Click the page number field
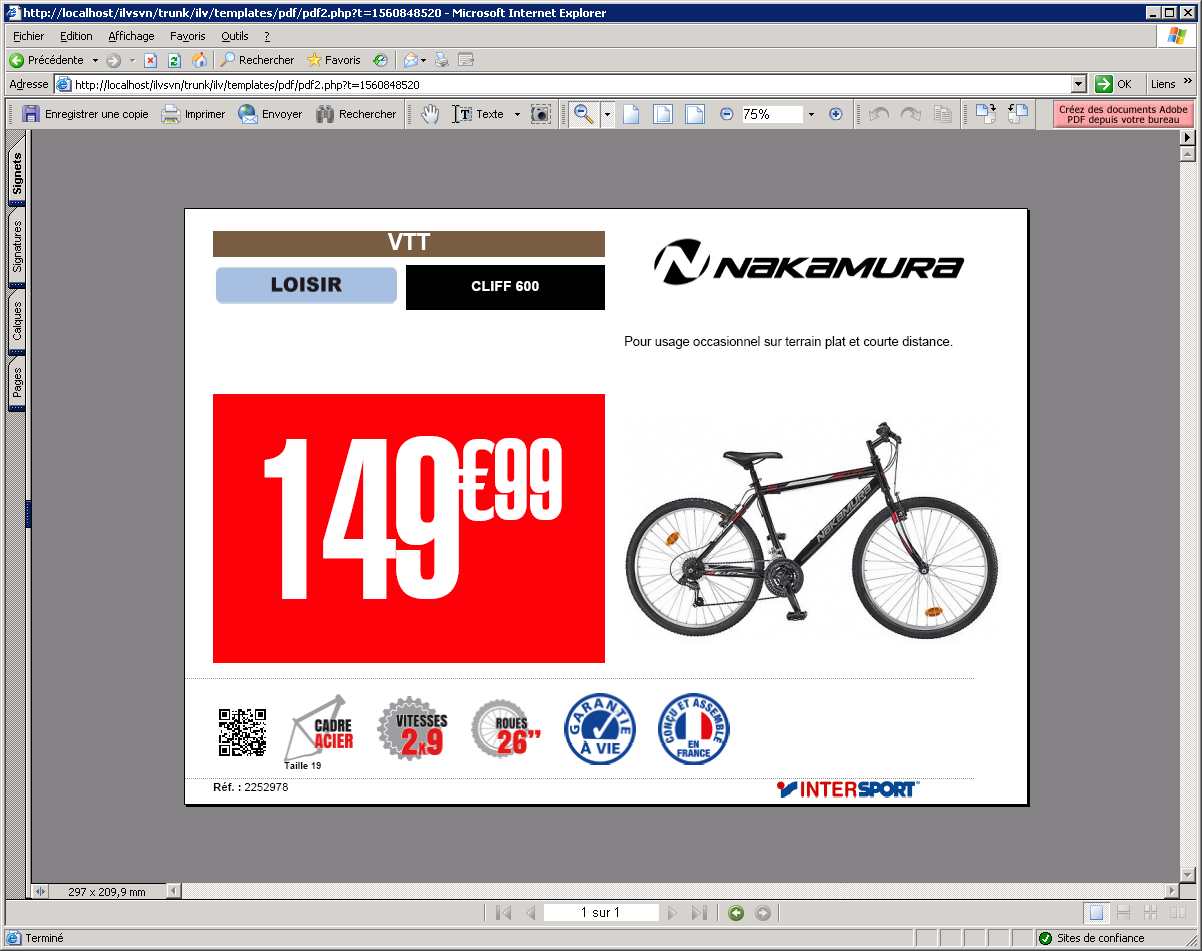1202x951 pixels. tap(601, 912)
